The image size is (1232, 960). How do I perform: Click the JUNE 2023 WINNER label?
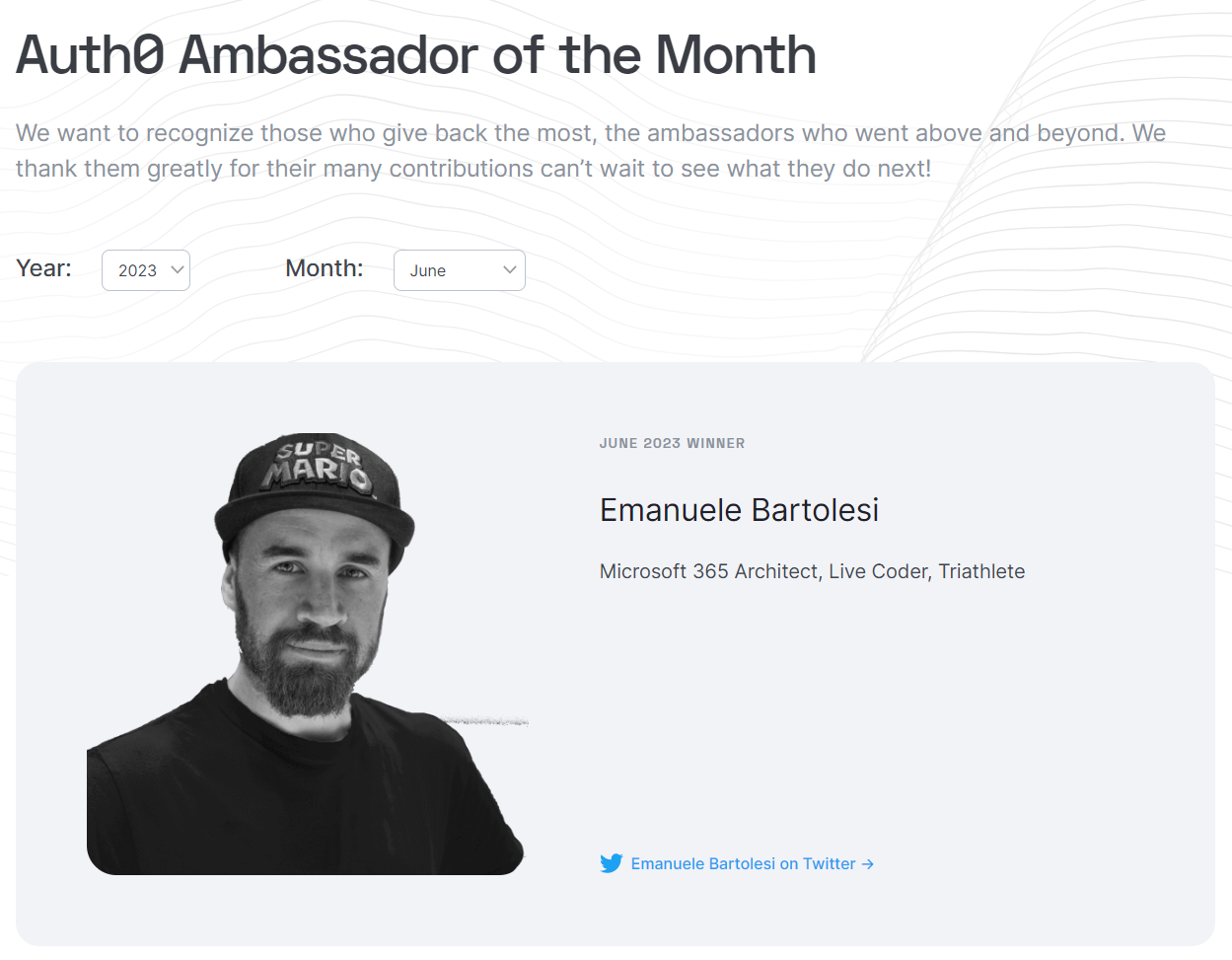672,443
